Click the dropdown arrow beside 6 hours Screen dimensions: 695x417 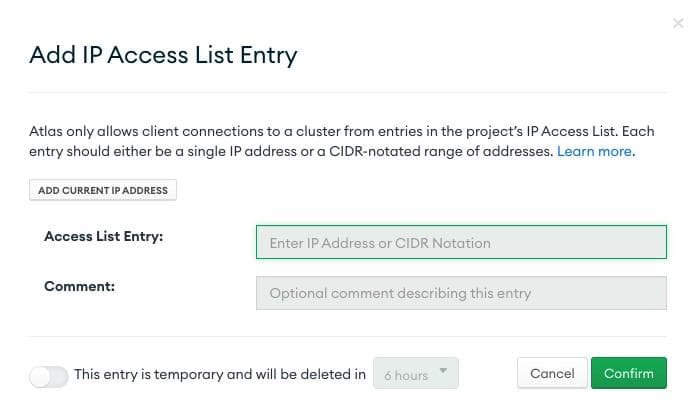[444, 373]
